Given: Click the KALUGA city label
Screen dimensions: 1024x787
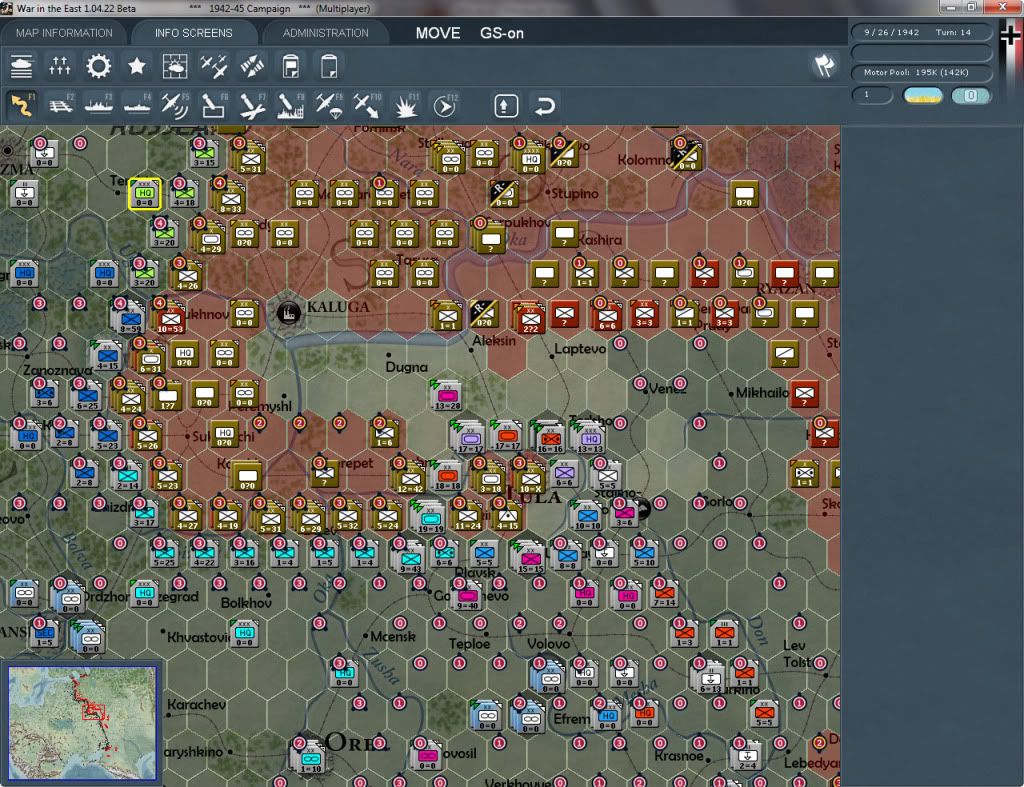Looking at the screenshot, I should point(338,307).
